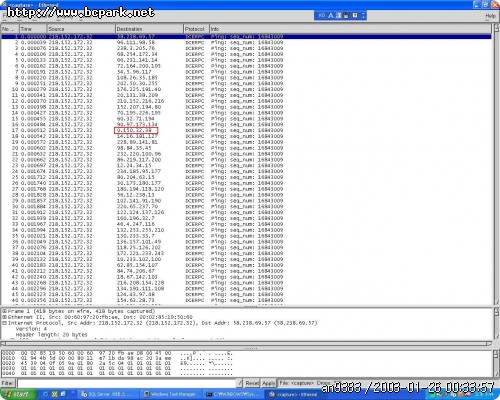Click the hex pane vertical scrollbar

496,363
